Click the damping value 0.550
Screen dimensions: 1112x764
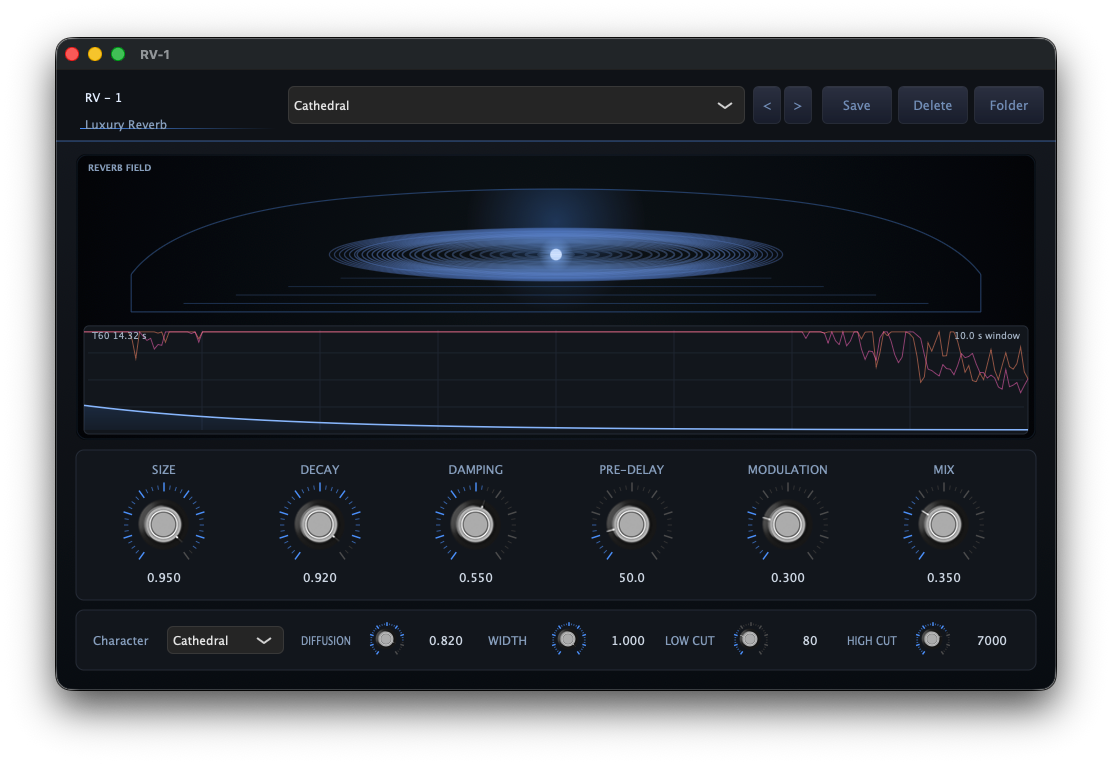(x=476, y=577)
